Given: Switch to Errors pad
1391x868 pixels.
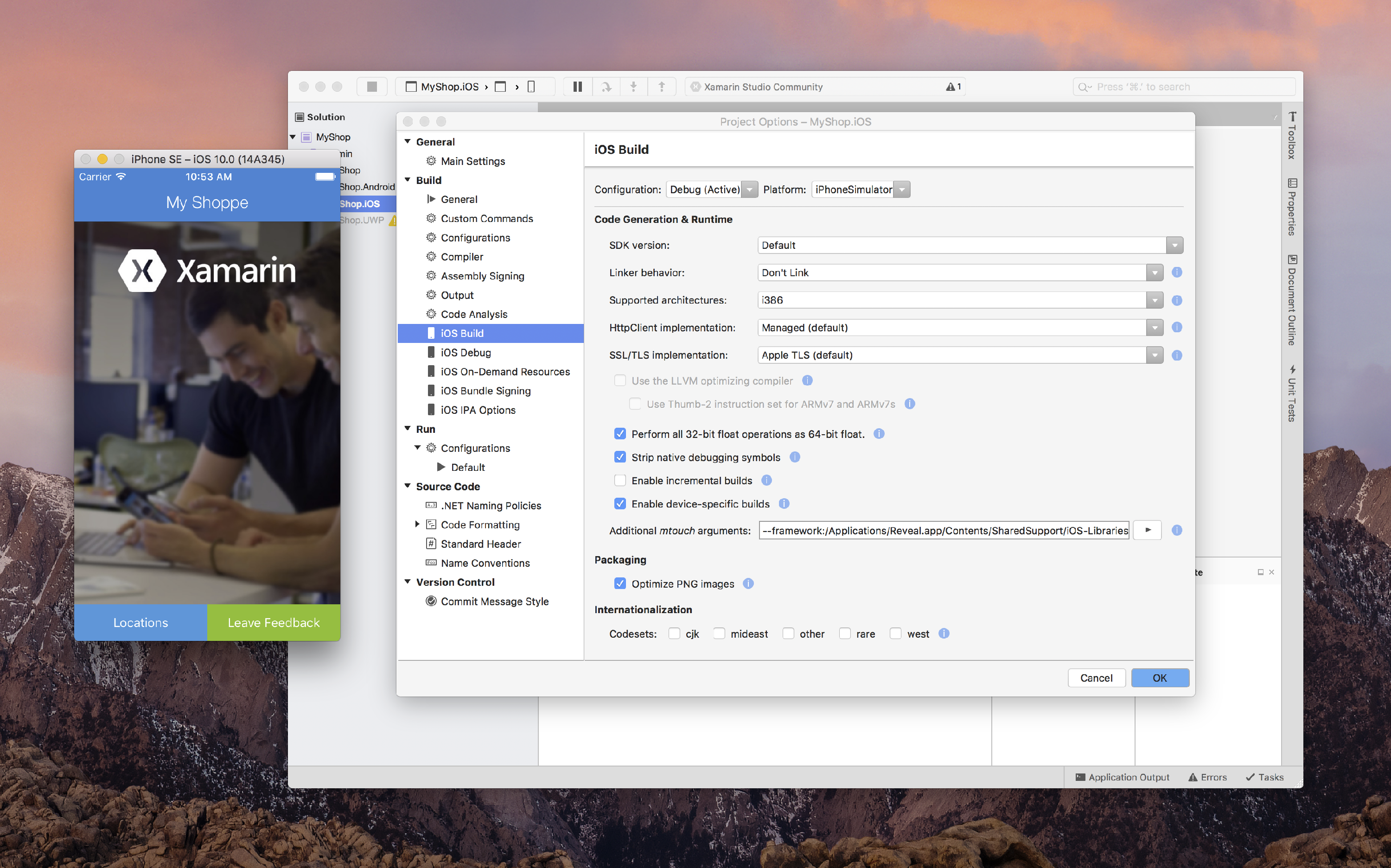Looking at the screenshot, I should 1207,777.
